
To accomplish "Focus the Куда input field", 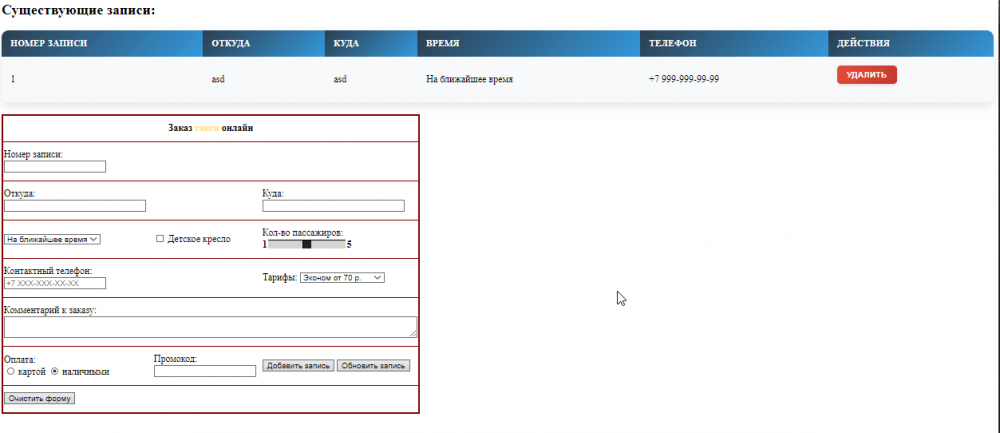I will (x=333, y=205).
